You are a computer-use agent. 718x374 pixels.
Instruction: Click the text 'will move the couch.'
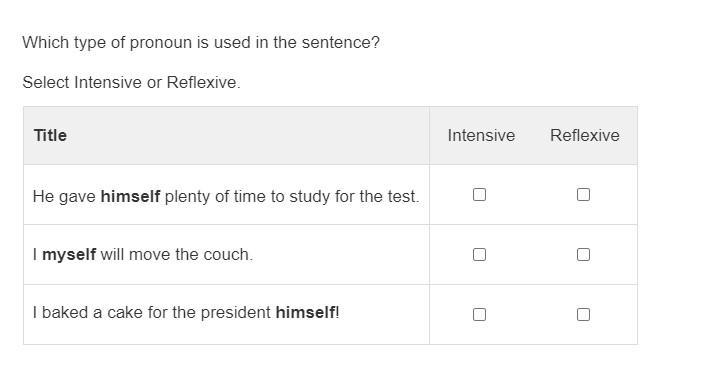pyautogui.click(x=177, y=255)
